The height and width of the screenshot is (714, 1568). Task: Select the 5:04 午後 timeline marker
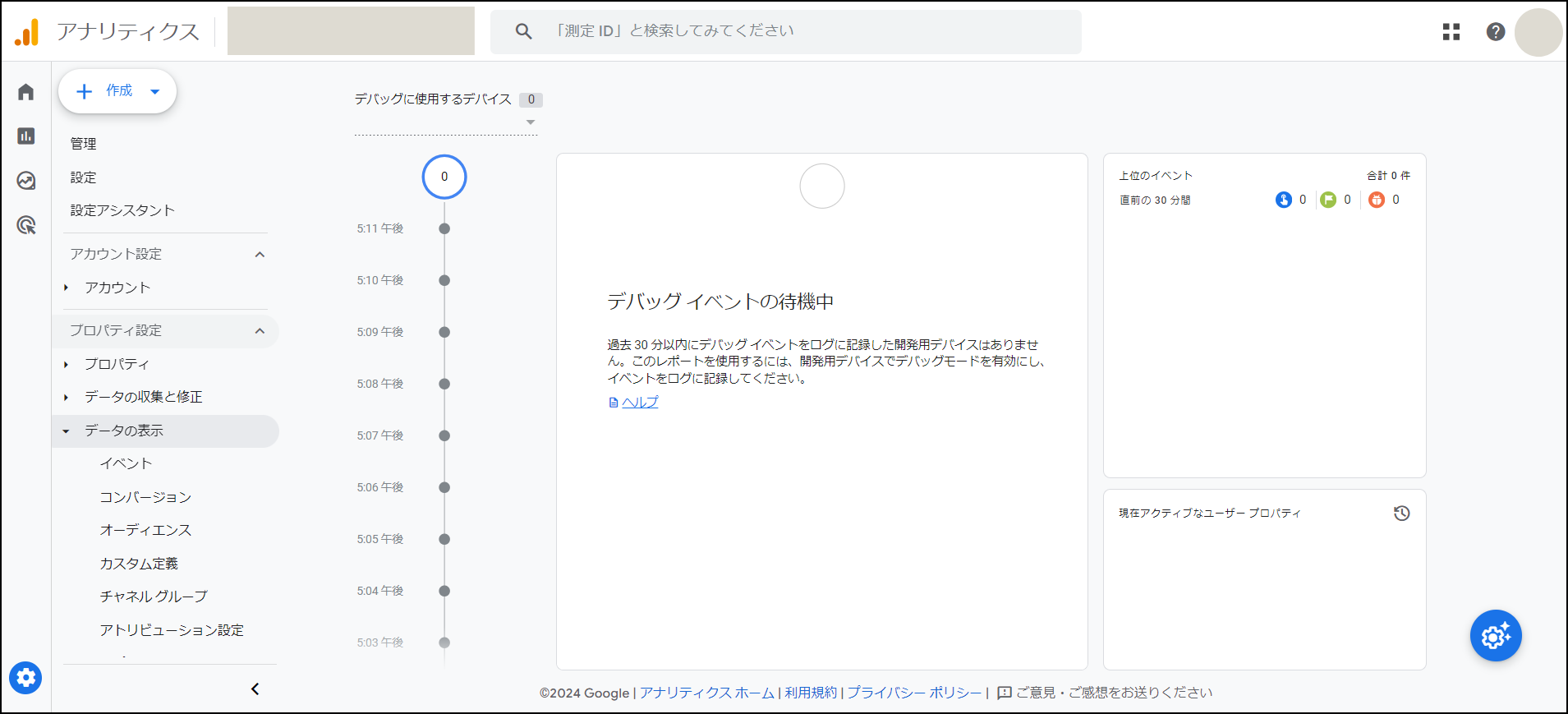(444, 591)
